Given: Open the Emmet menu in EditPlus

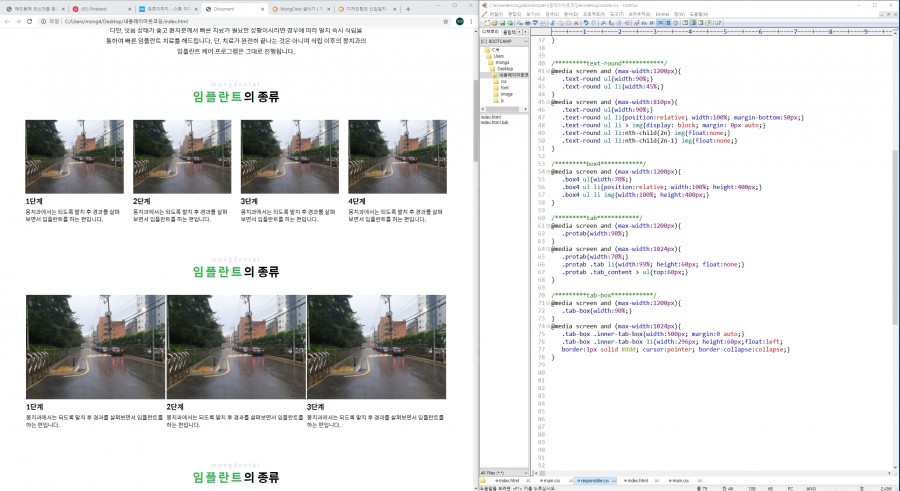Looking at the screenshot, I should point(661,13).
